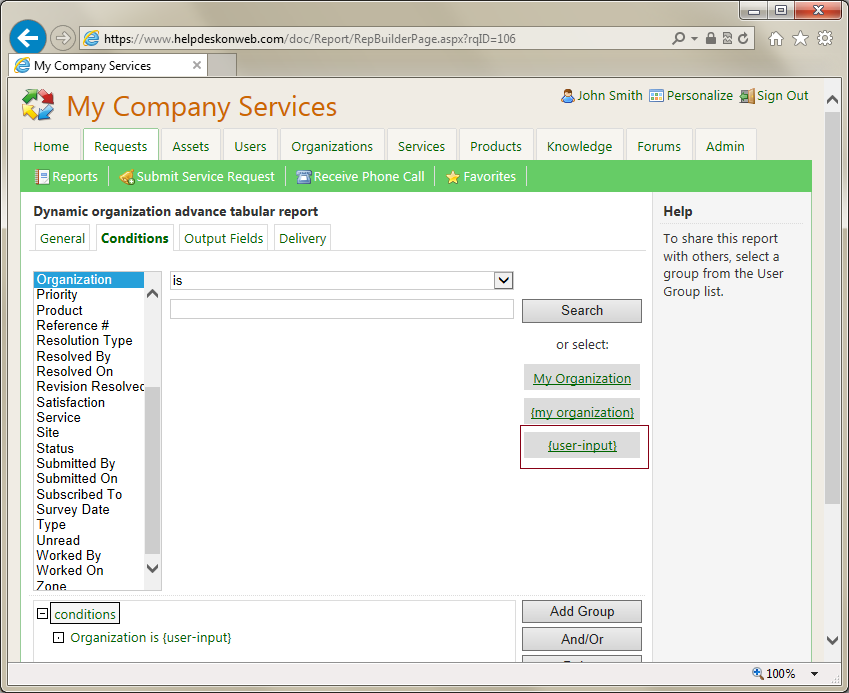This screenshot has width=849, height=693.
Task: Open the browser settings gear icon
Action: click(x=825, y=38)
